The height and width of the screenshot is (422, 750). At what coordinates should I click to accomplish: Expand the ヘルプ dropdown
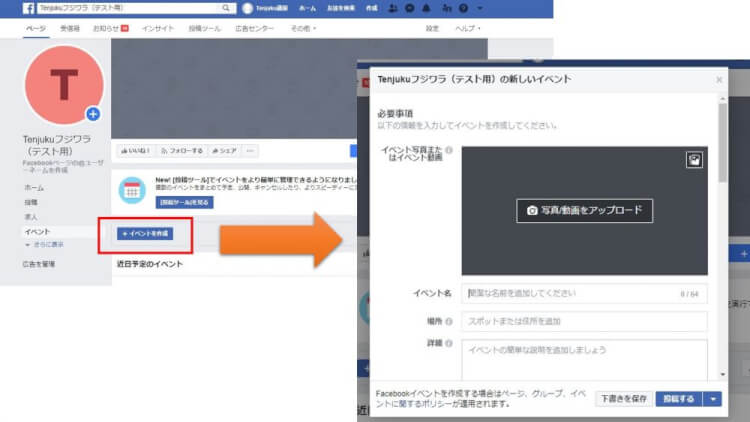467,29
